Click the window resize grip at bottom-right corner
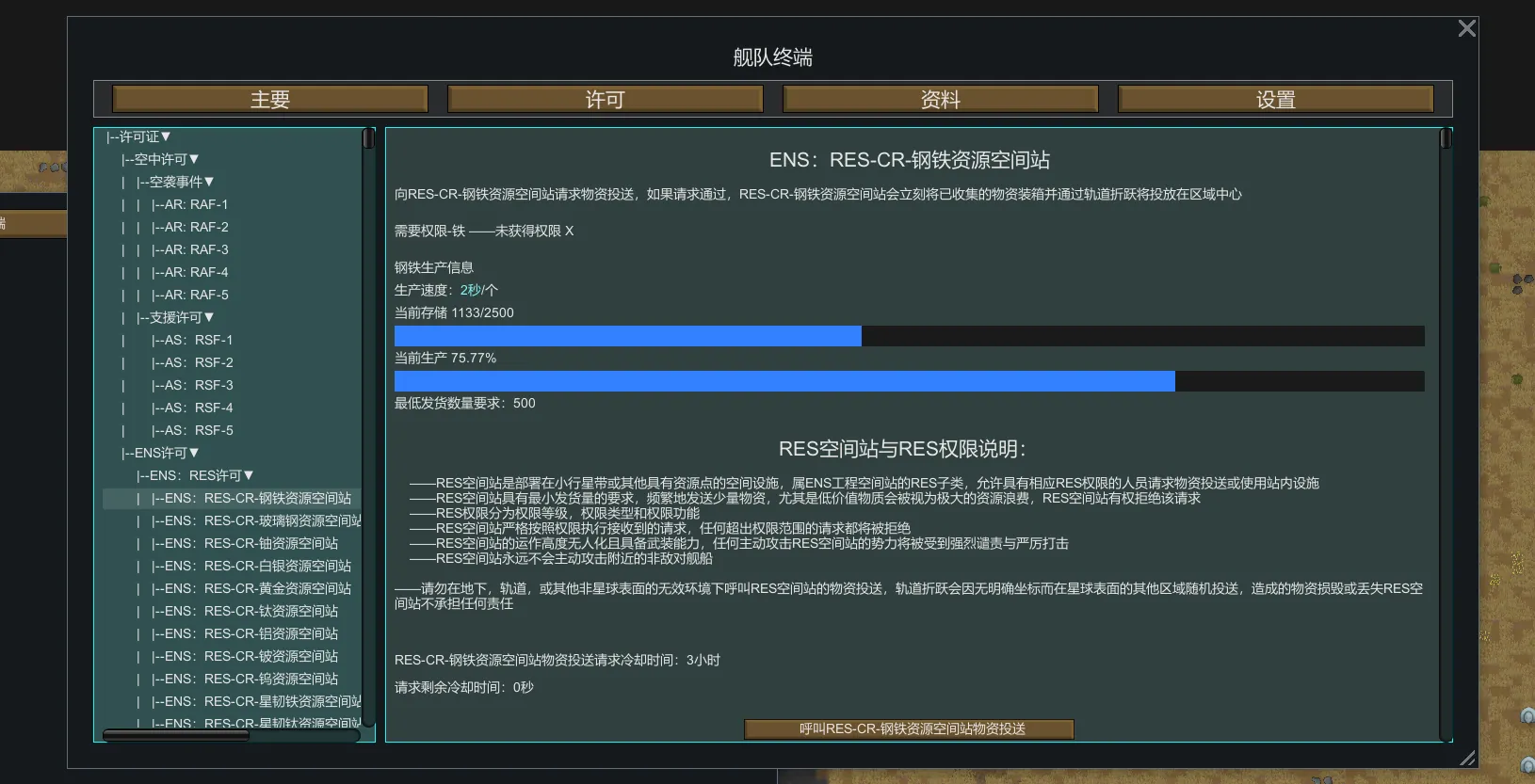The image size is (1535, 784). coord(1467,758)
